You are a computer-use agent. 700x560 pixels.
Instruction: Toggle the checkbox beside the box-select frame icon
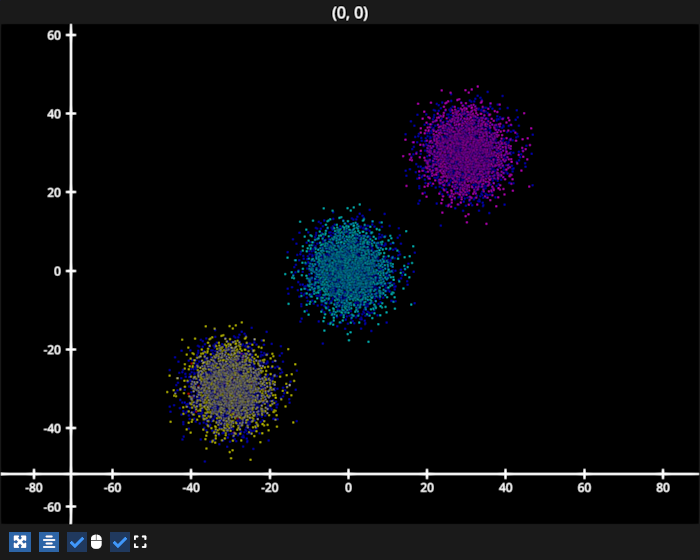click(x=120, y=542)
